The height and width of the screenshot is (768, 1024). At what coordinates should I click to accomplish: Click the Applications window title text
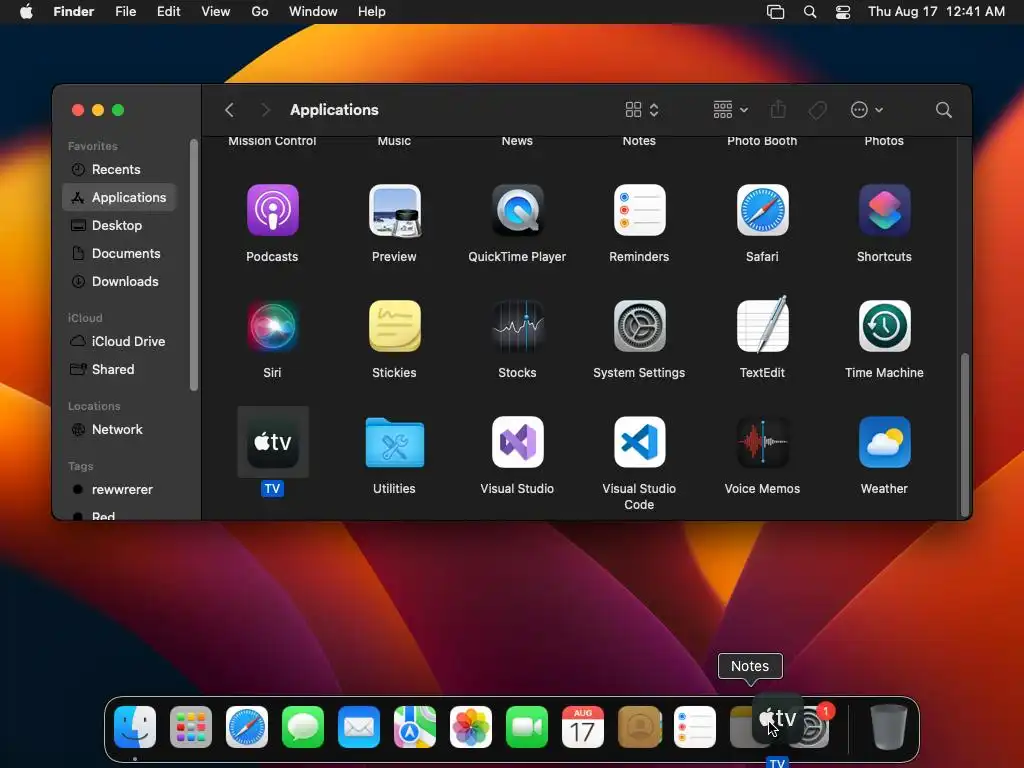[334, 110]
